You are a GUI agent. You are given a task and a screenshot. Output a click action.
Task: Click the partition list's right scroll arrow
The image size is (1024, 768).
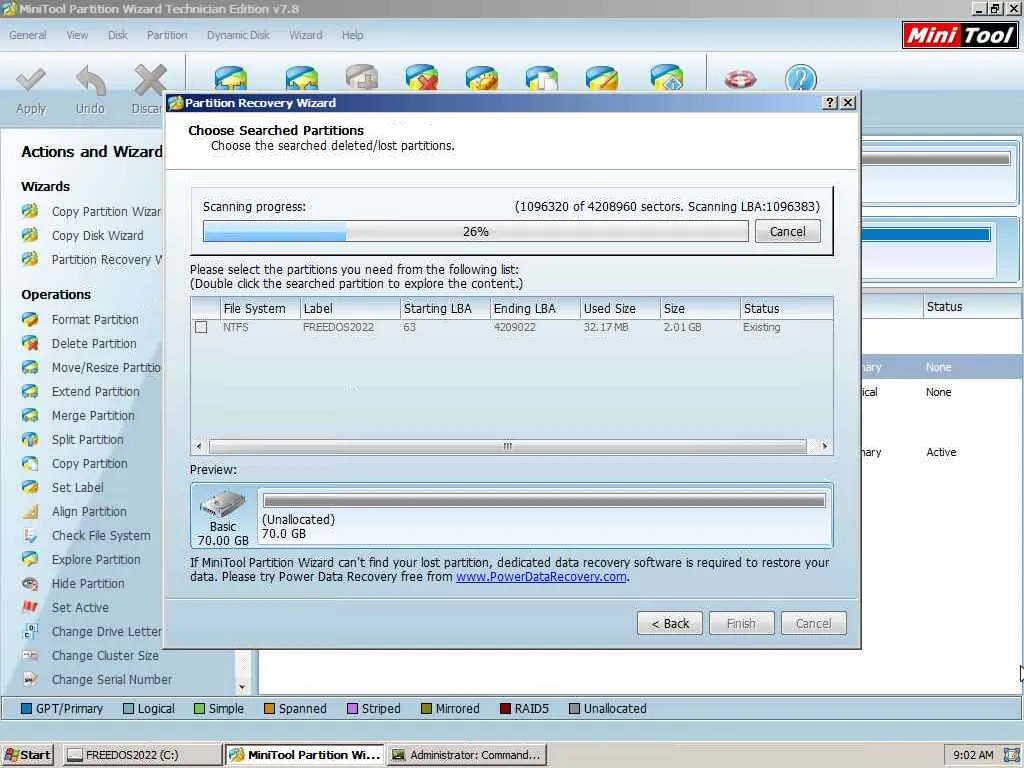click(825, 446)
